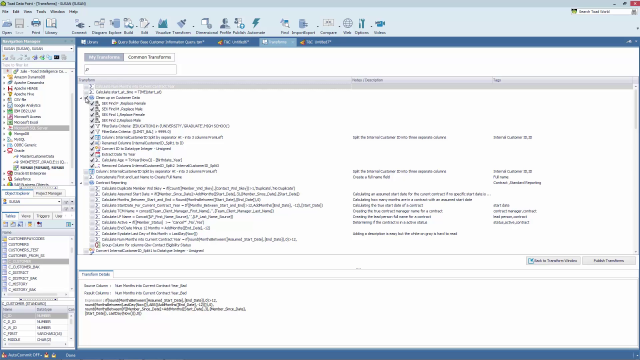Click the transforms search input field

(130, 69)
